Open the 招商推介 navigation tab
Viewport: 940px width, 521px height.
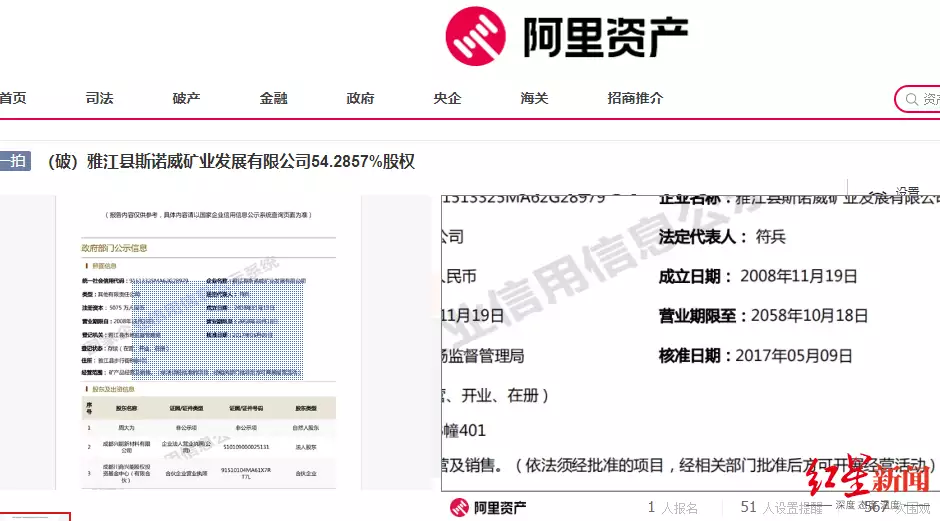pyautogui.click(x=635, y=98)
